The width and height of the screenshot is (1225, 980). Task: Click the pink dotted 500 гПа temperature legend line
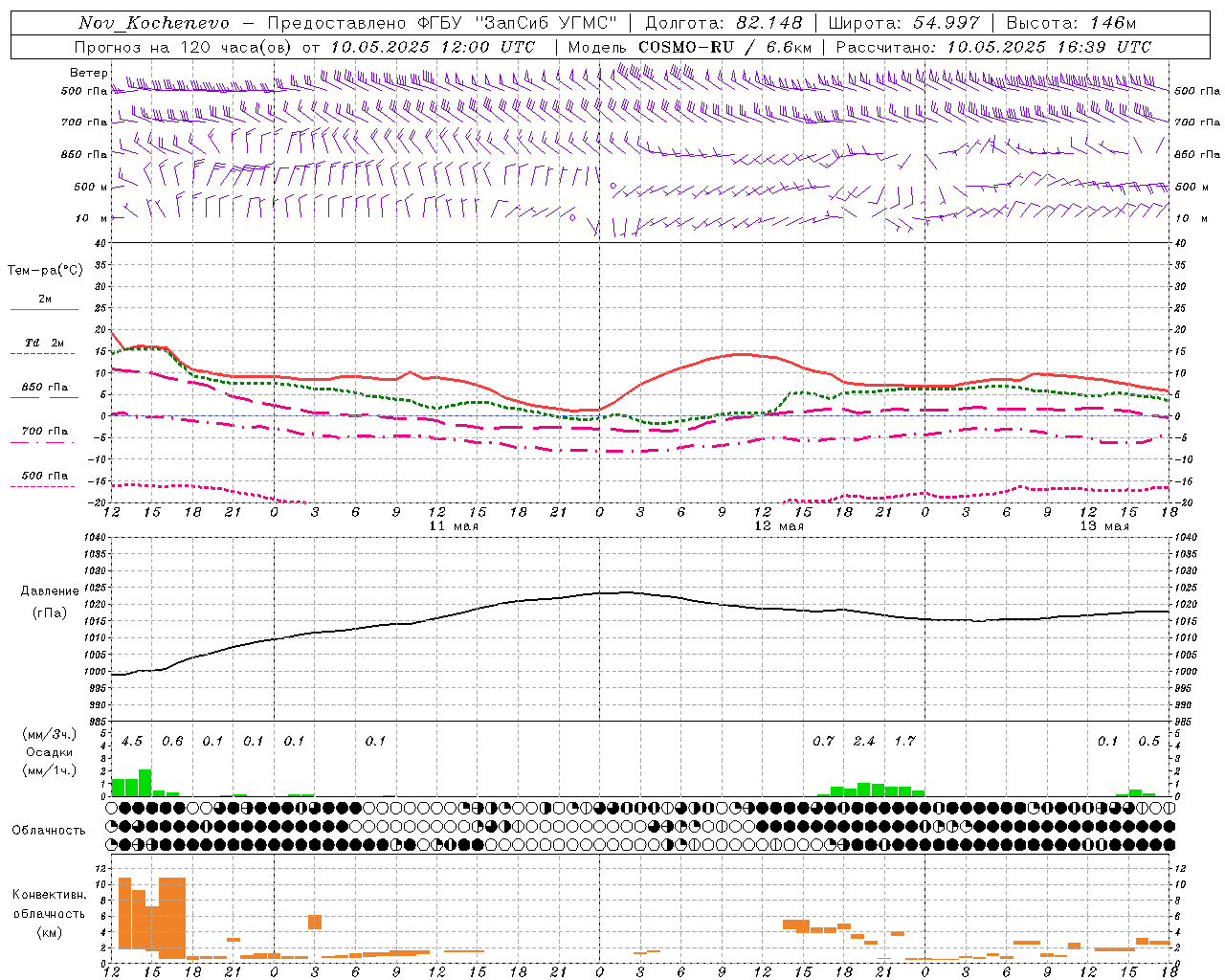pos(42,487)
